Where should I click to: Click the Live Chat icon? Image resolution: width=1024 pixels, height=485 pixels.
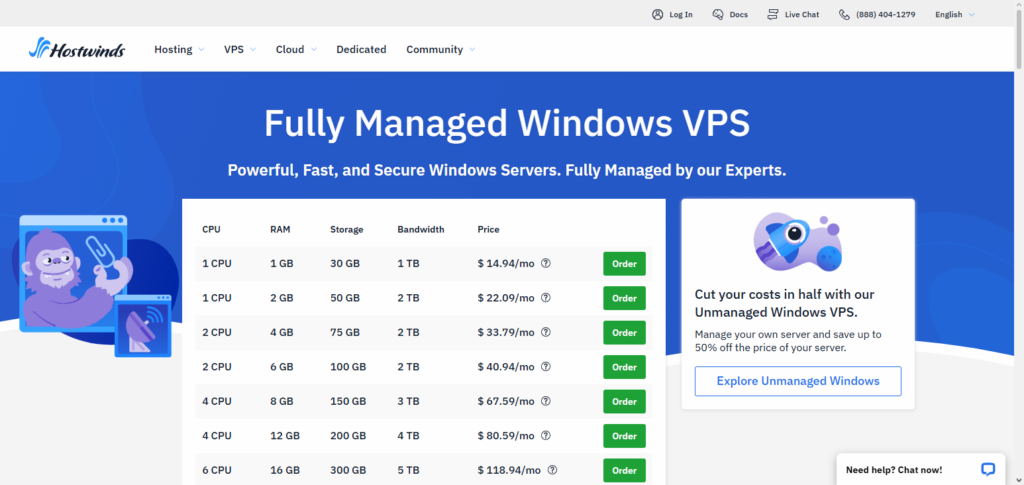pyautogui.click(x=773, y=14)
